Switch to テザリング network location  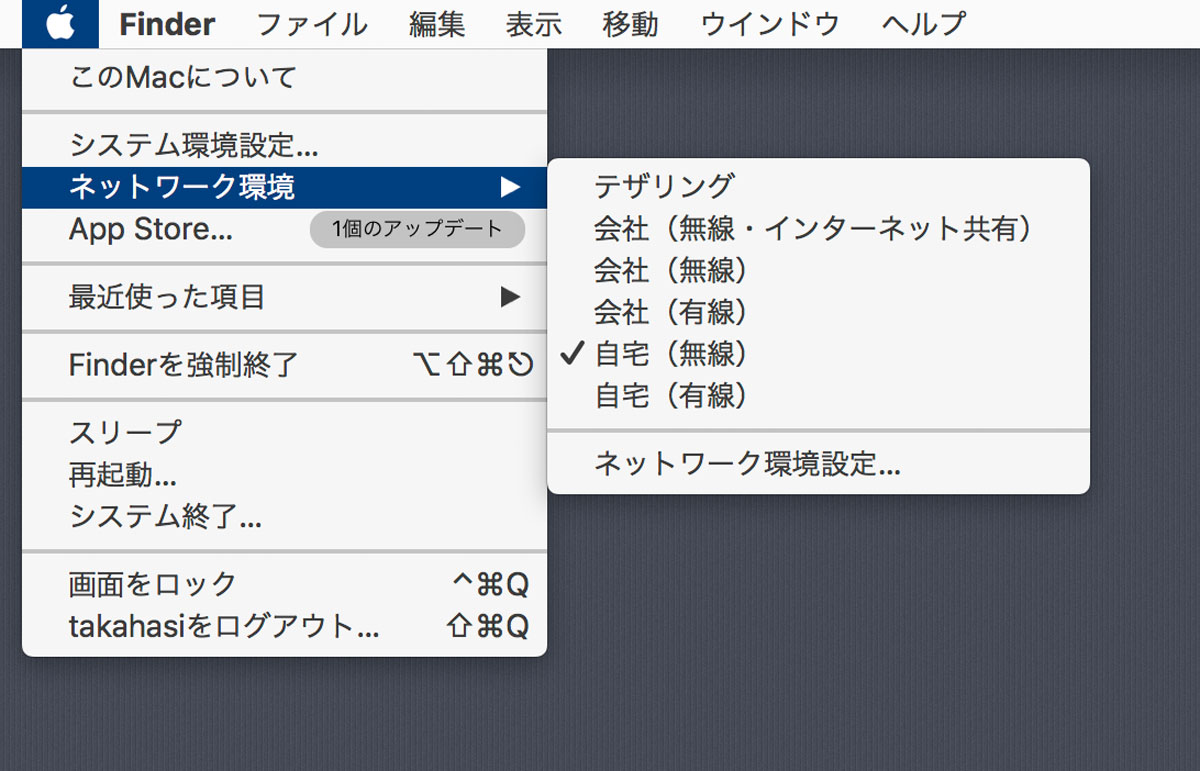pyautogui.click(x=818, y=186)
